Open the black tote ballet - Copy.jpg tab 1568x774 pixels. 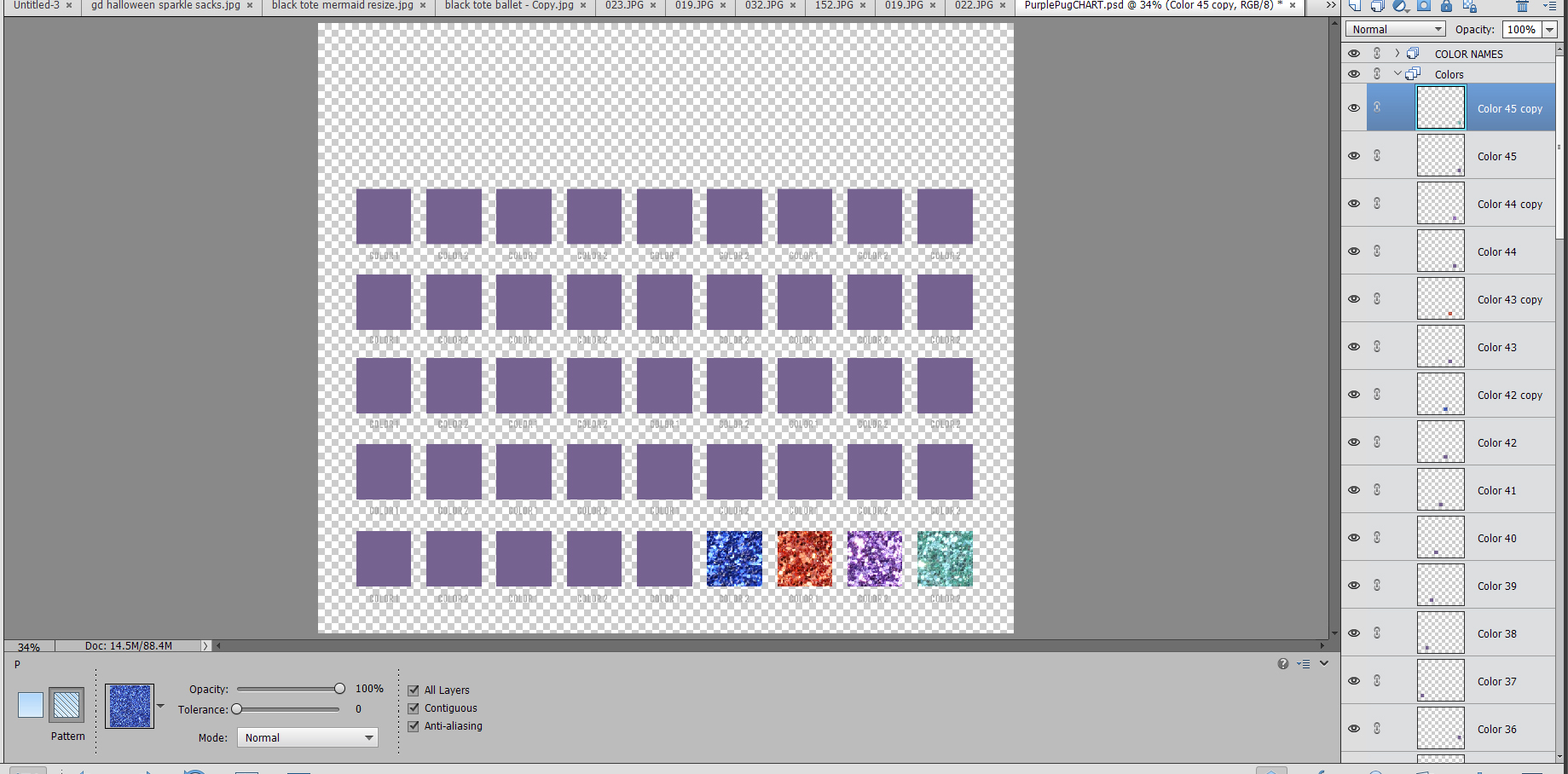(508, 6)
